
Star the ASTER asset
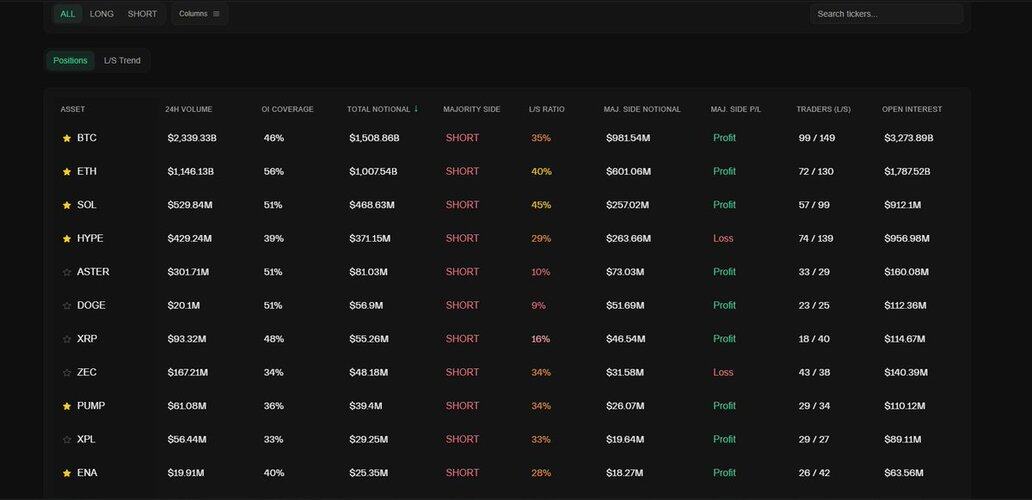pos(67,272)
